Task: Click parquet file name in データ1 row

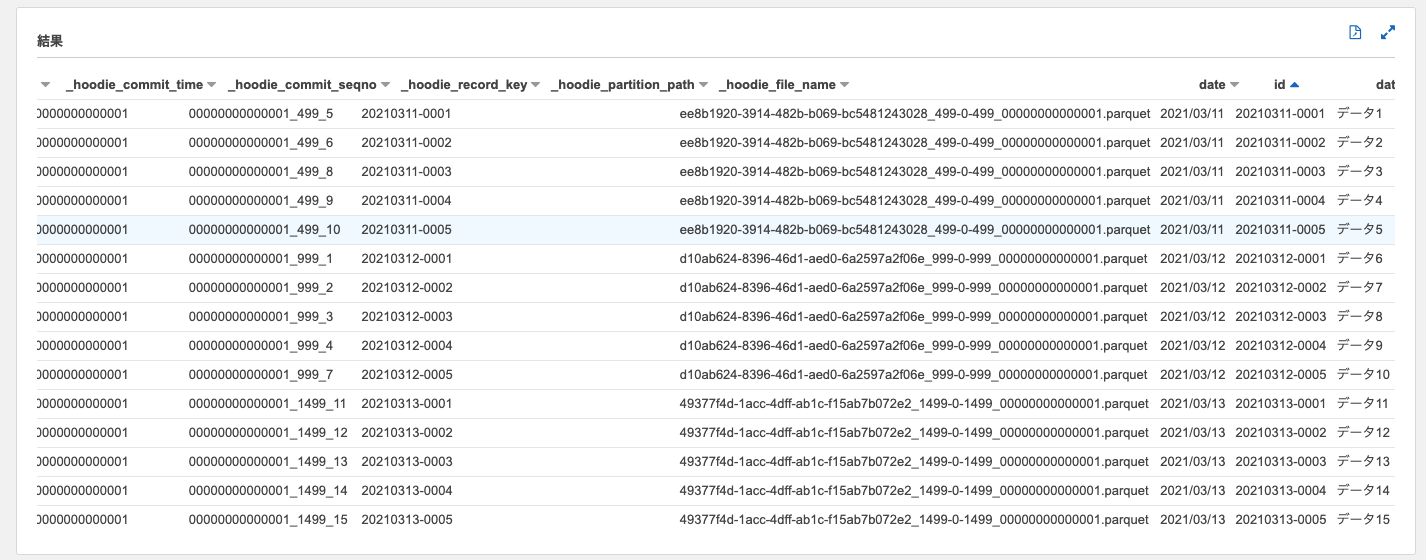Action: pos(915,114)
